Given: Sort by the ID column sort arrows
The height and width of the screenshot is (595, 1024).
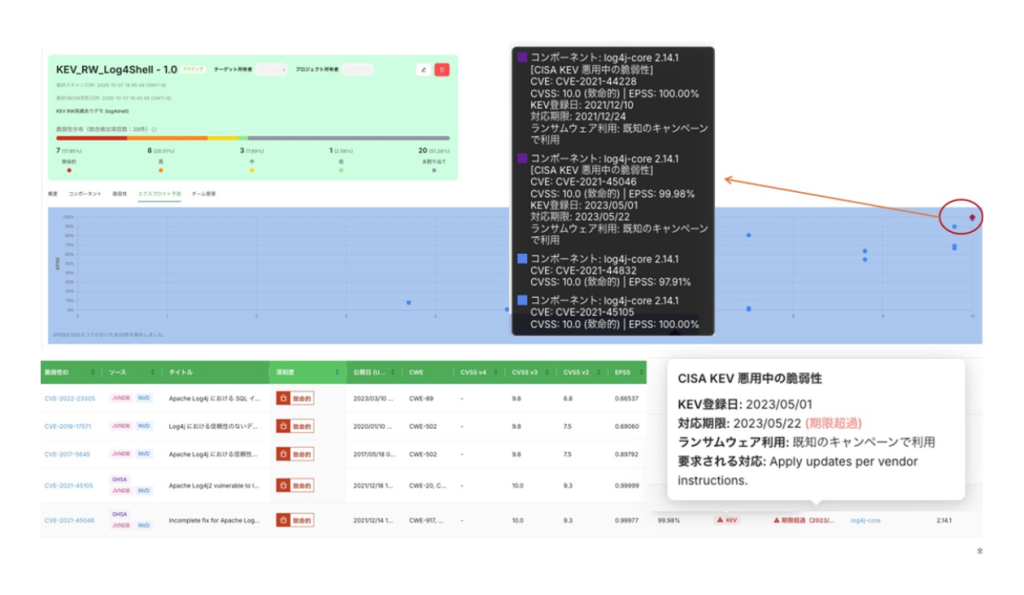Looking at the screenshot, I should (x=92, y=372).
